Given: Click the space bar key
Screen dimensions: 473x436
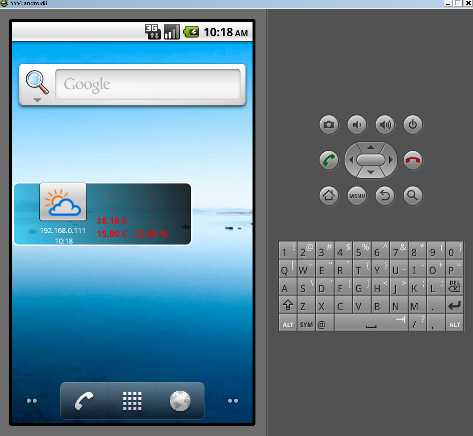Looking at the screenshot, I should pyautogui.click(x=371, y=323).
